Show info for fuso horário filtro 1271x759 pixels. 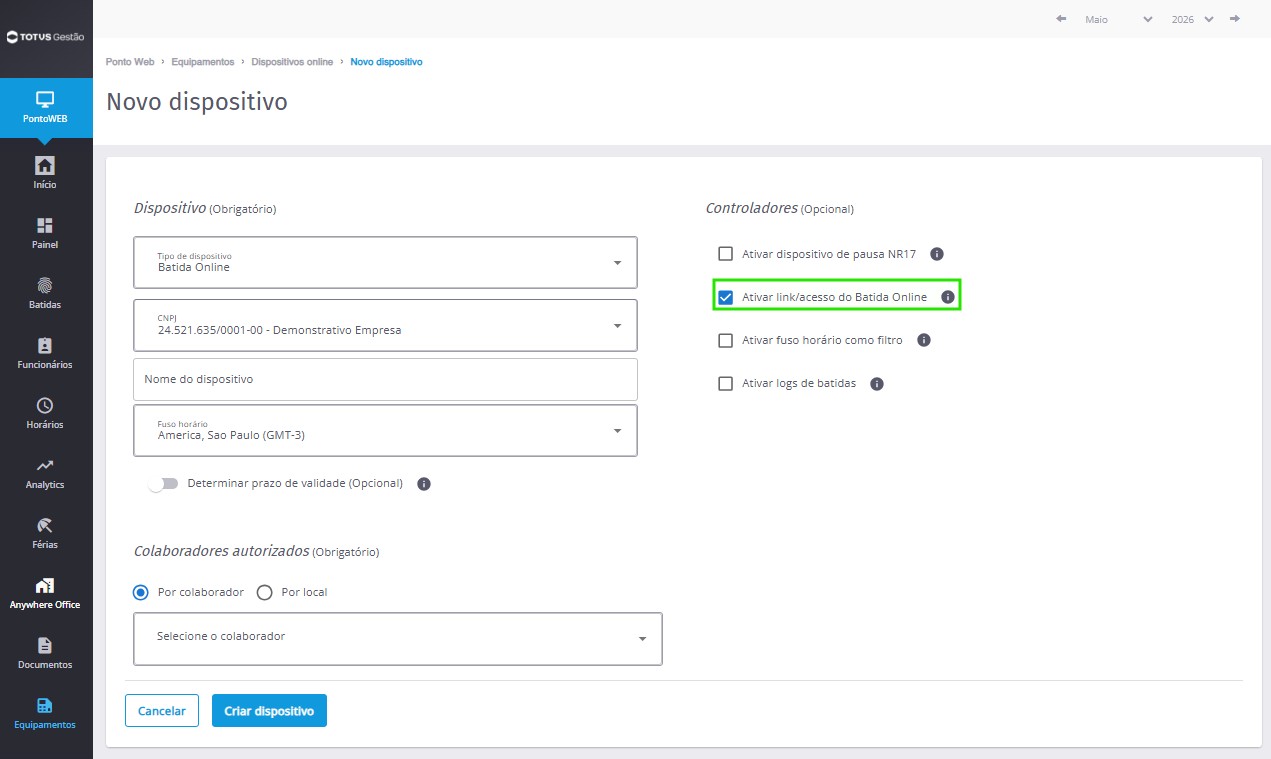pos(924,340)
